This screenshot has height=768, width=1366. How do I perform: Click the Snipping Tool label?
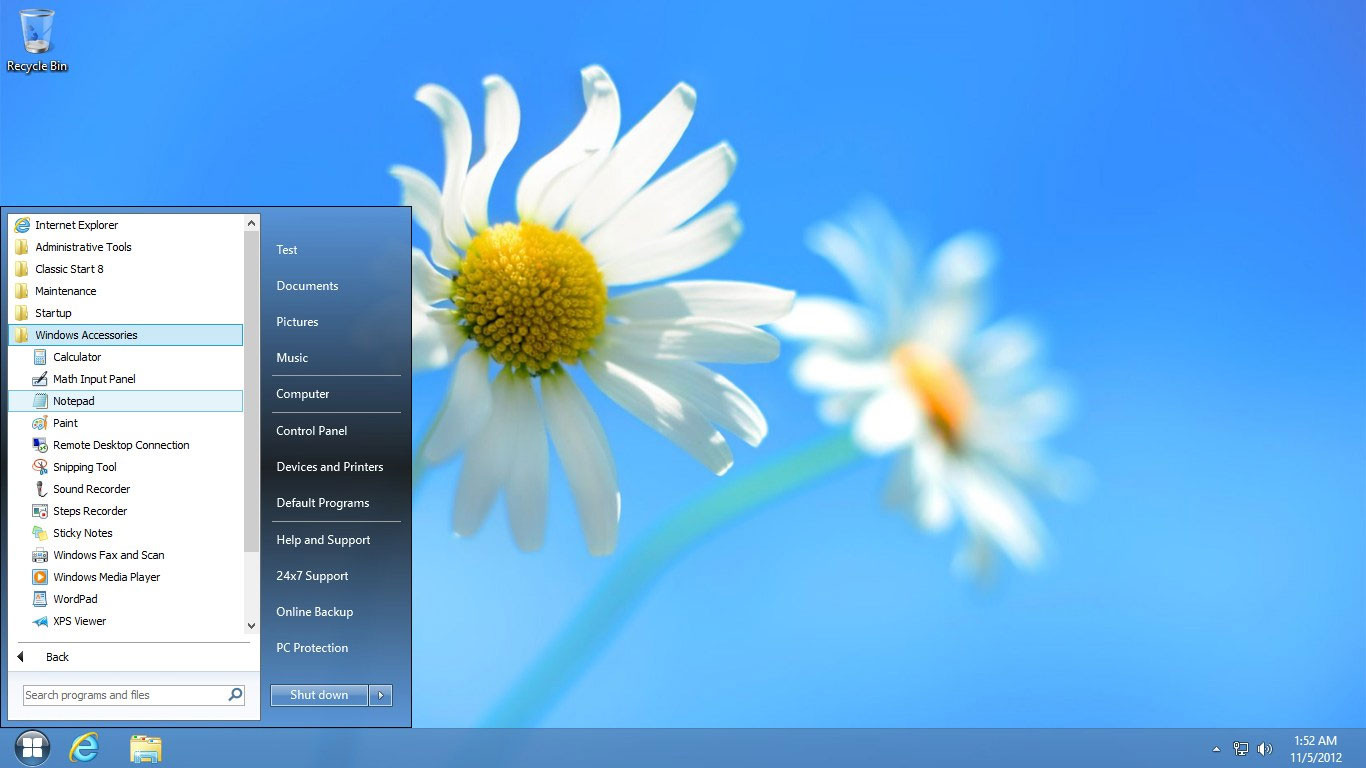click(x=85, y=467)
